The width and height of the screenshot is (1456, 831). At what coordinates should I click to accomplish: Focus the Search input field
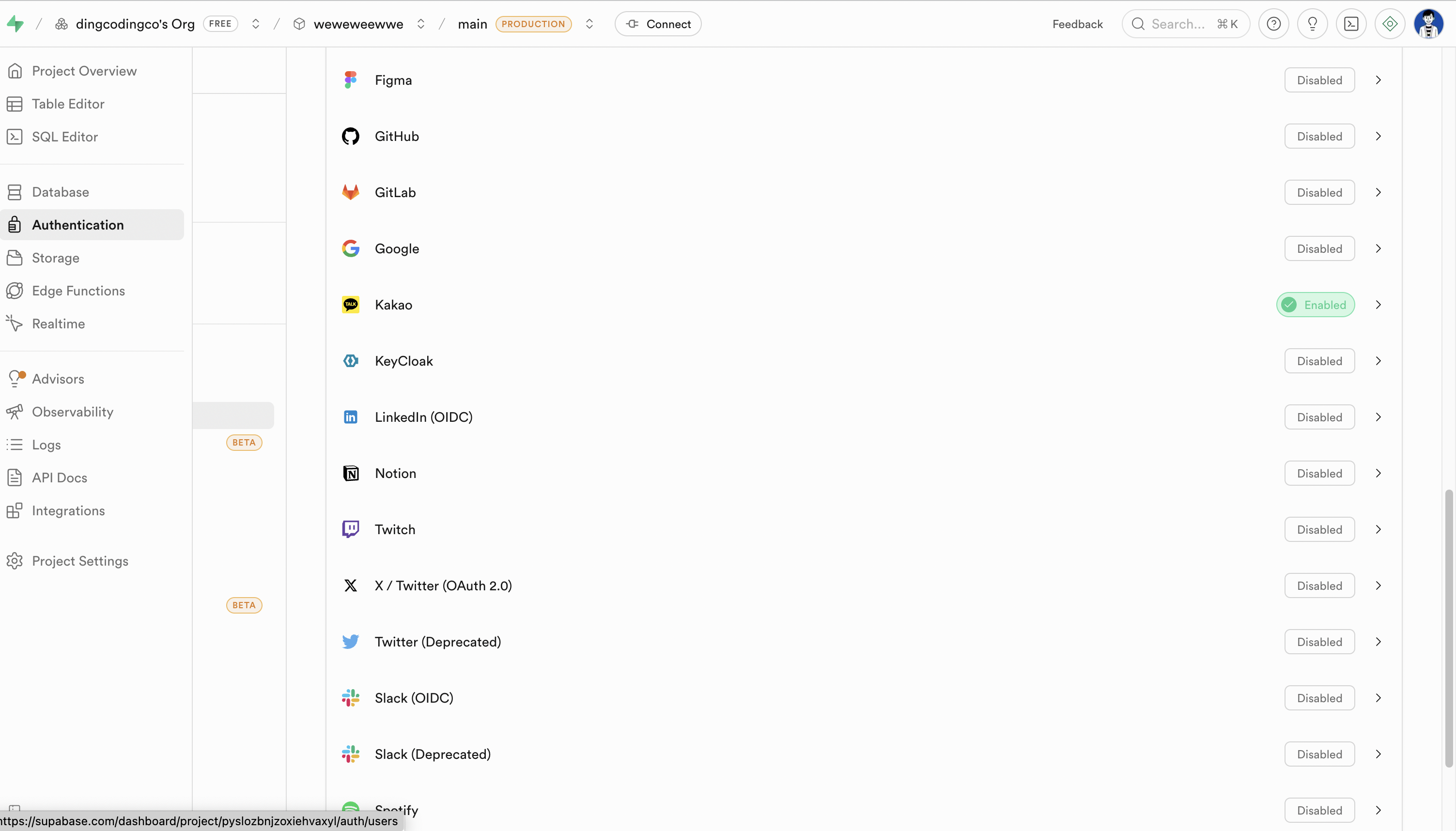tap(1178, 24)
